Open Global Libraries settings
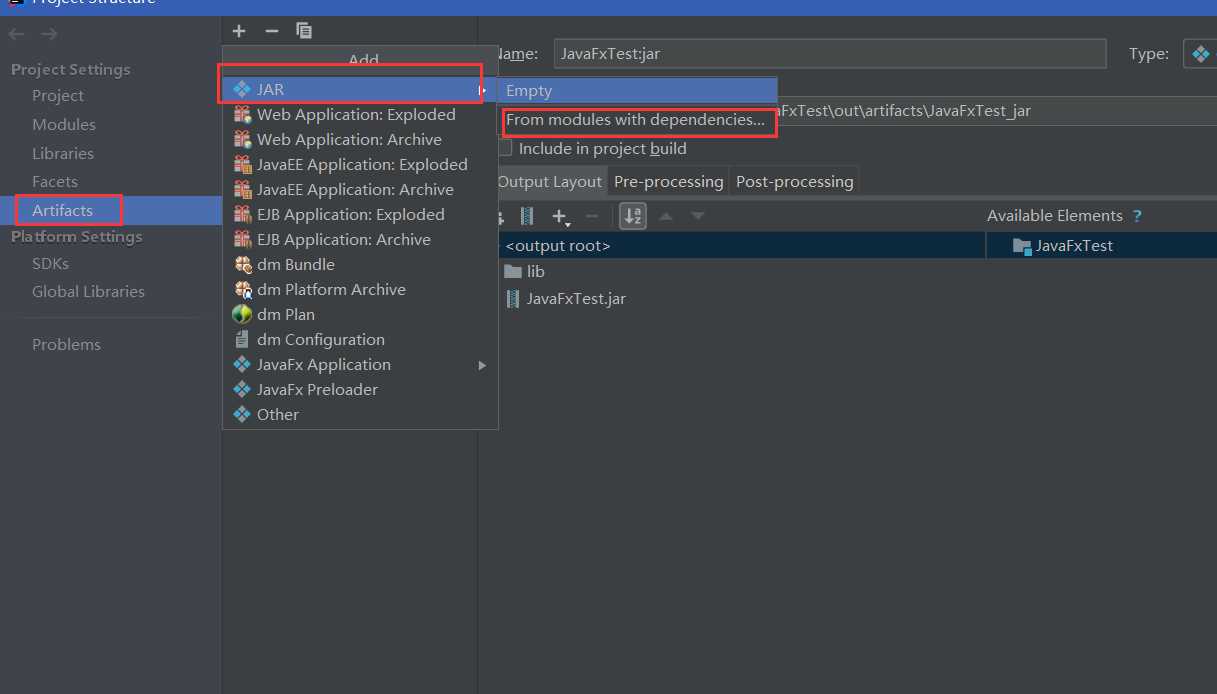 point(88,292)
